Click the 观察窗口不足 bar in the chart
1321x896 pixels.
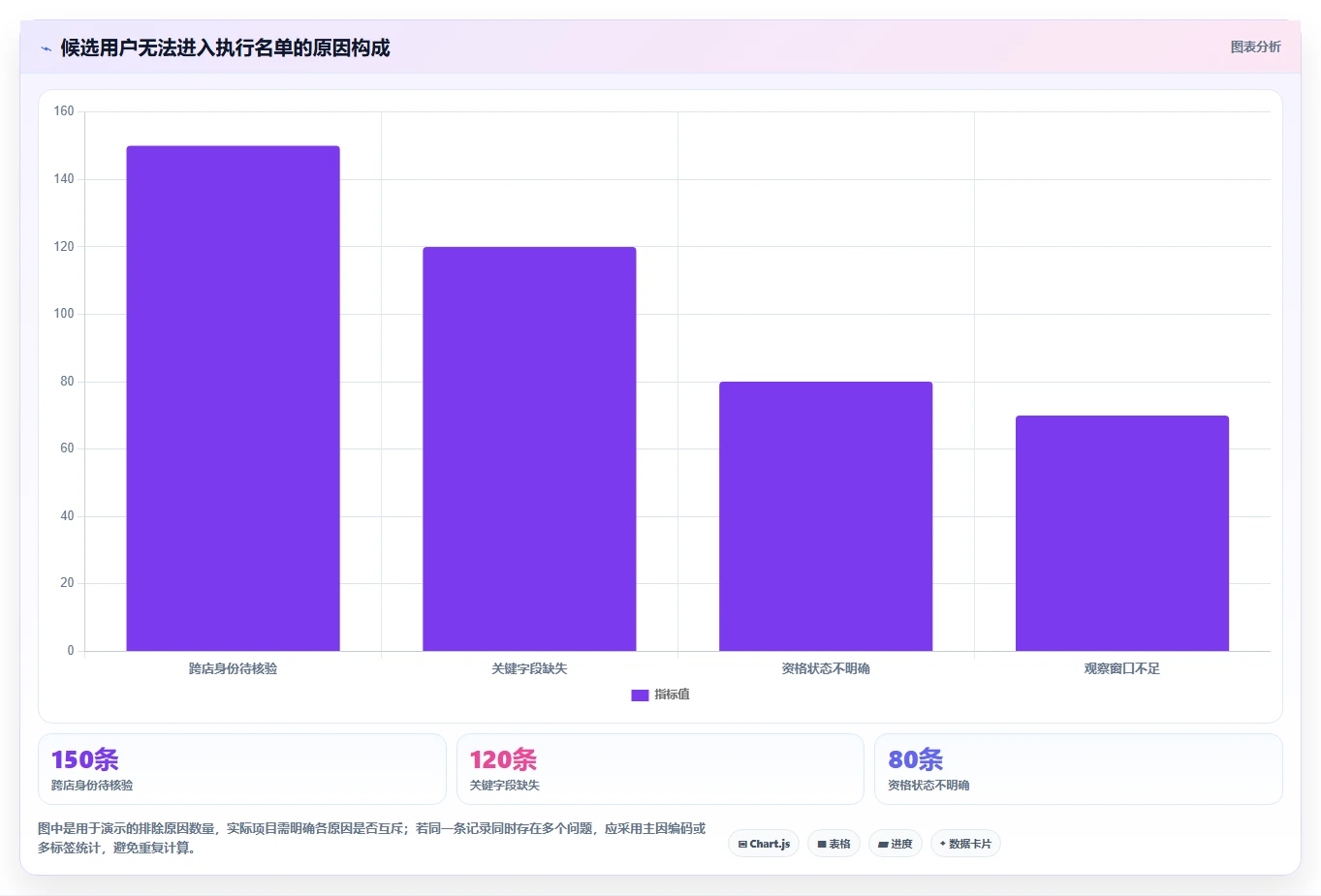(1122, 533)
